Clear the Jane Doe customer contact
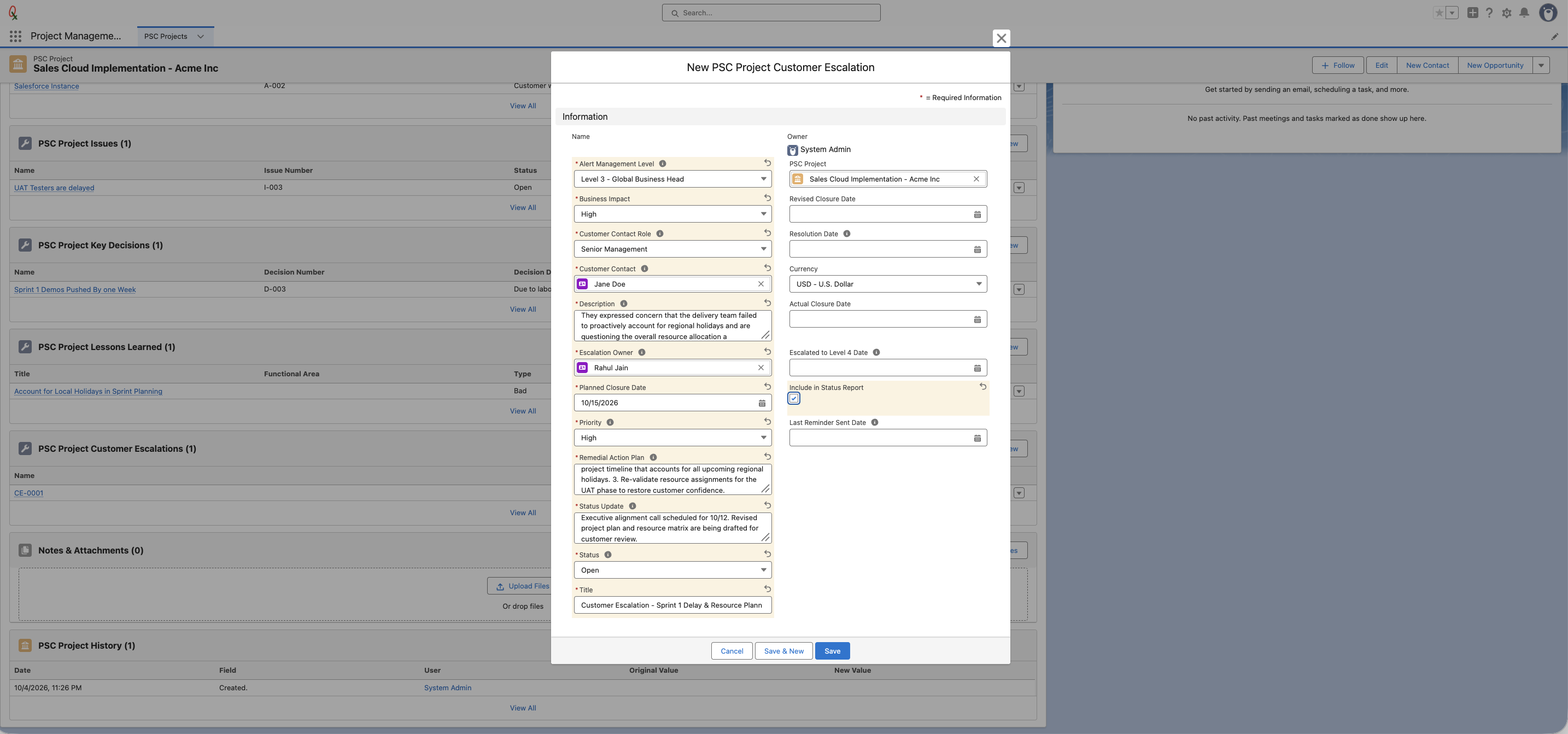Viewport: 1568px width, 734px height. [761, 284]
